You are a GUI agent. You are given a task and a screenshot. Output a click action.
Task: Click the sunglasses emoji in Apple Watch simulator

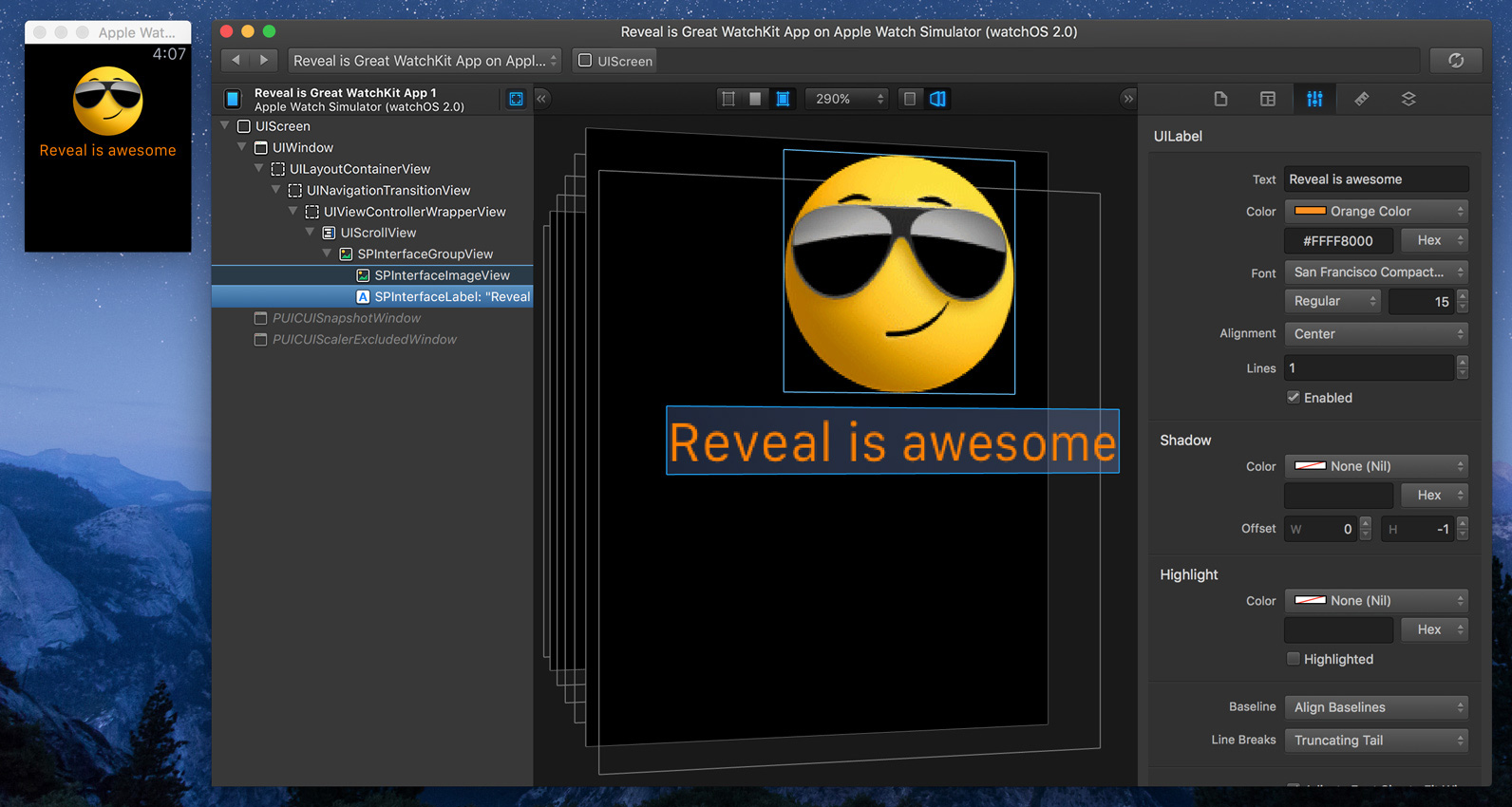[108, 101]
